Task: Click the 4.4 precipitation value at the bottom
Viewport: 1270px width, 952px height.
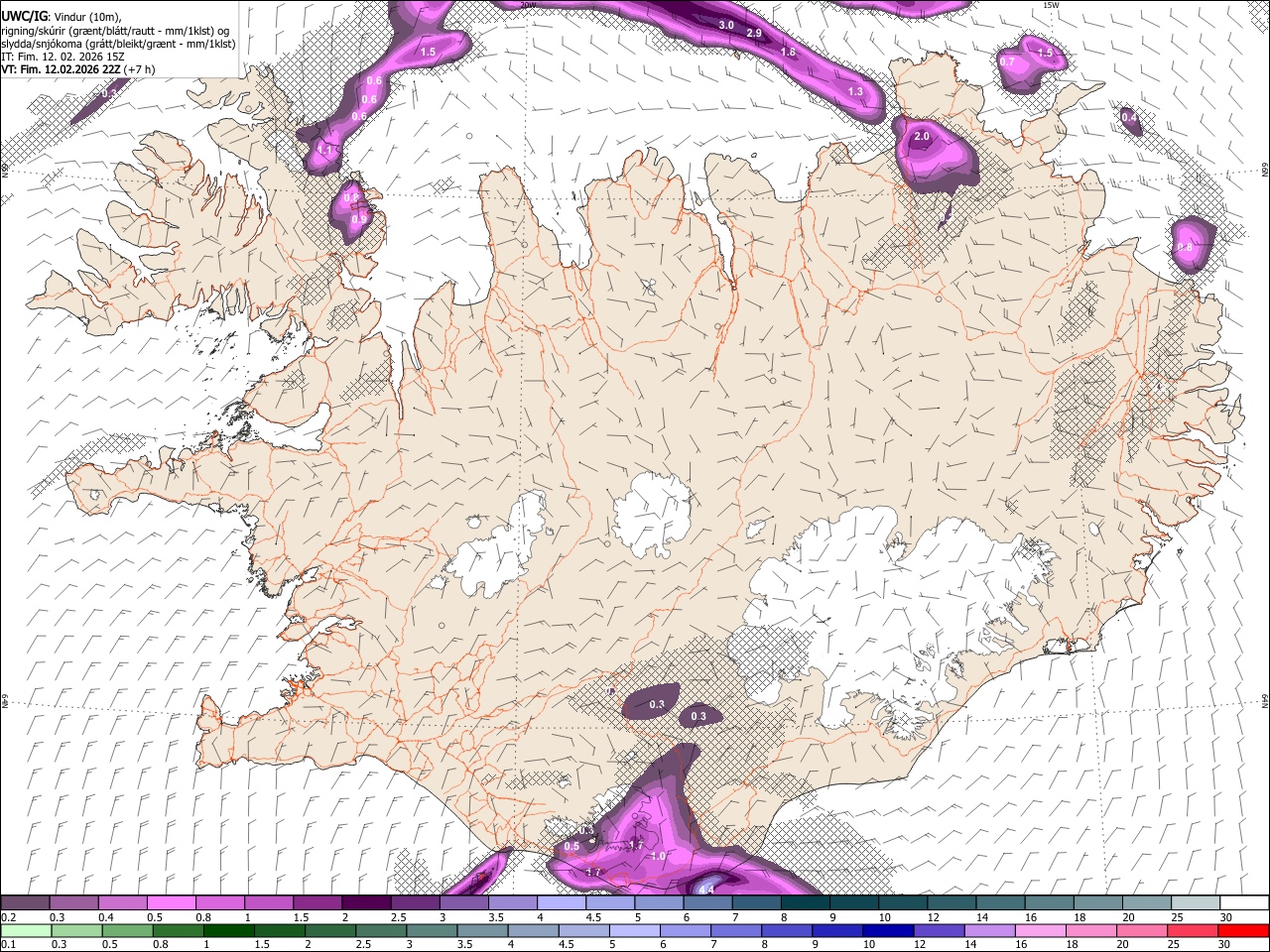Action: 707,890
